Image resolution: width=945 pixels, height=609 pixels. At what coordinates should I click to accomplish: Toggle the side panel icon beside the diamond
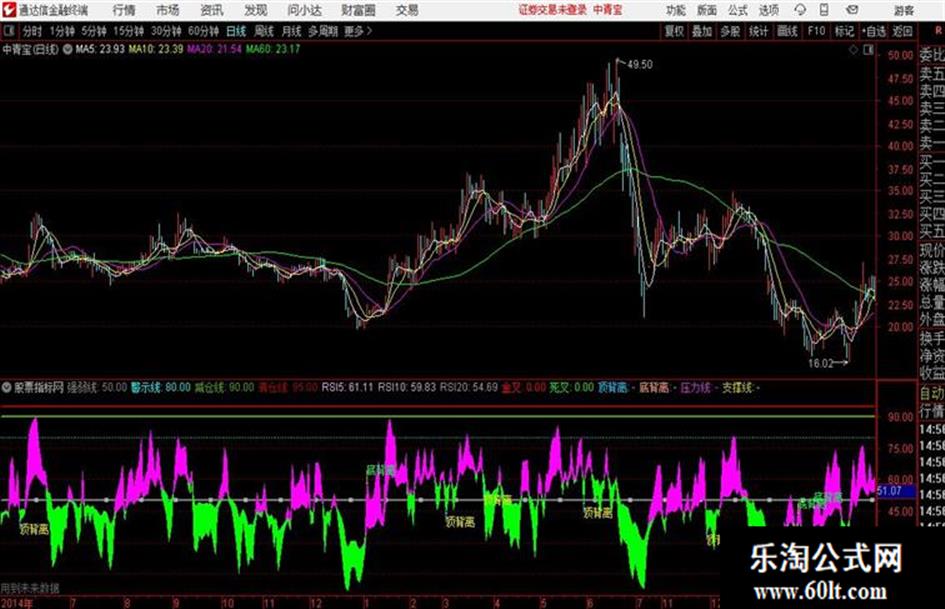click(x=868, y=50)
